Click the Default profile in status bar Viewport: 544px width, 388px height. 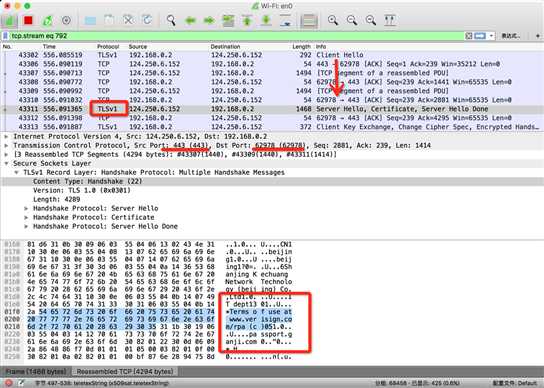[516, 383]
